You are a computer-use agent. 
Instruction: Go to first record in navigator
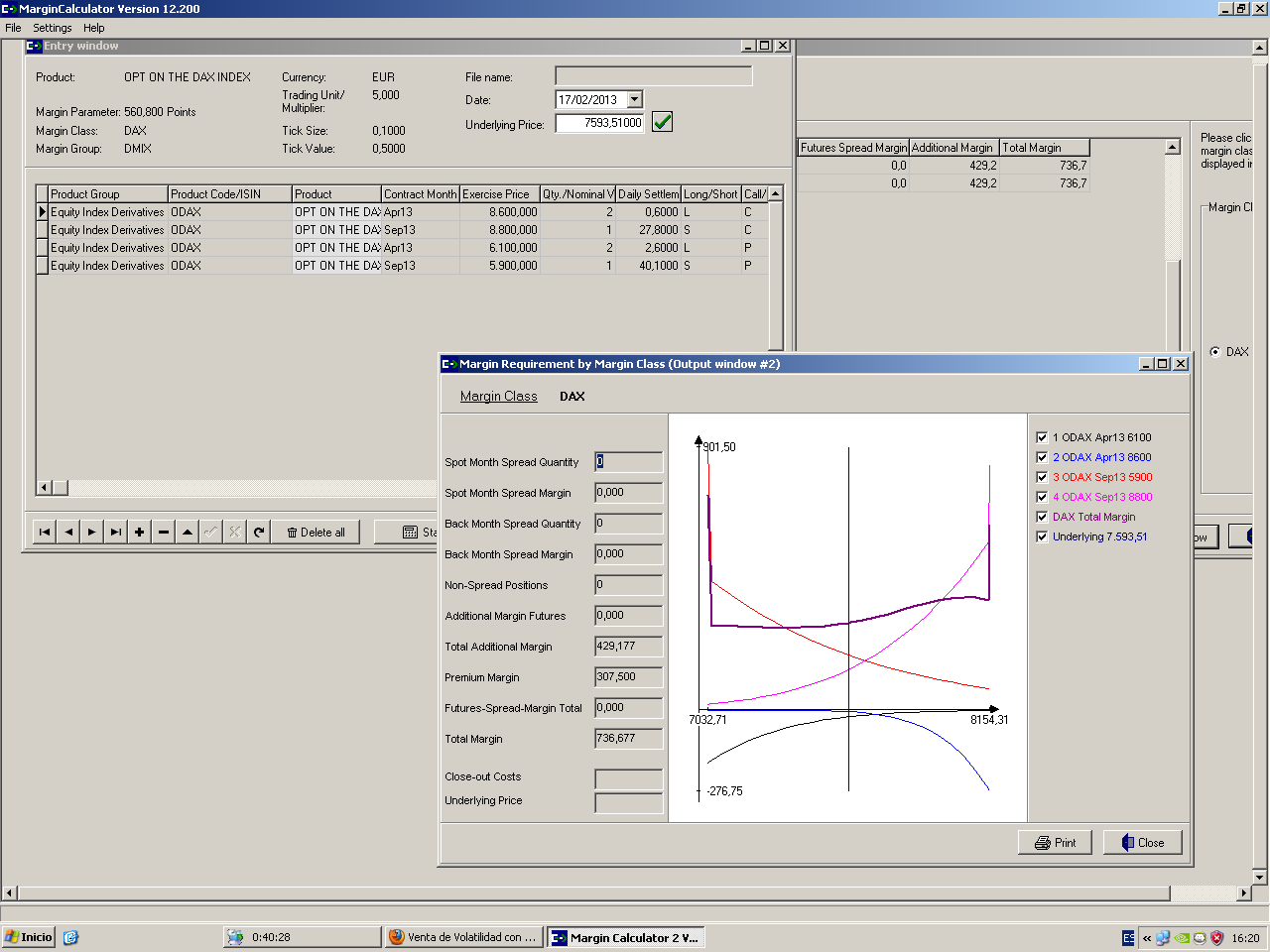point(45,533)
